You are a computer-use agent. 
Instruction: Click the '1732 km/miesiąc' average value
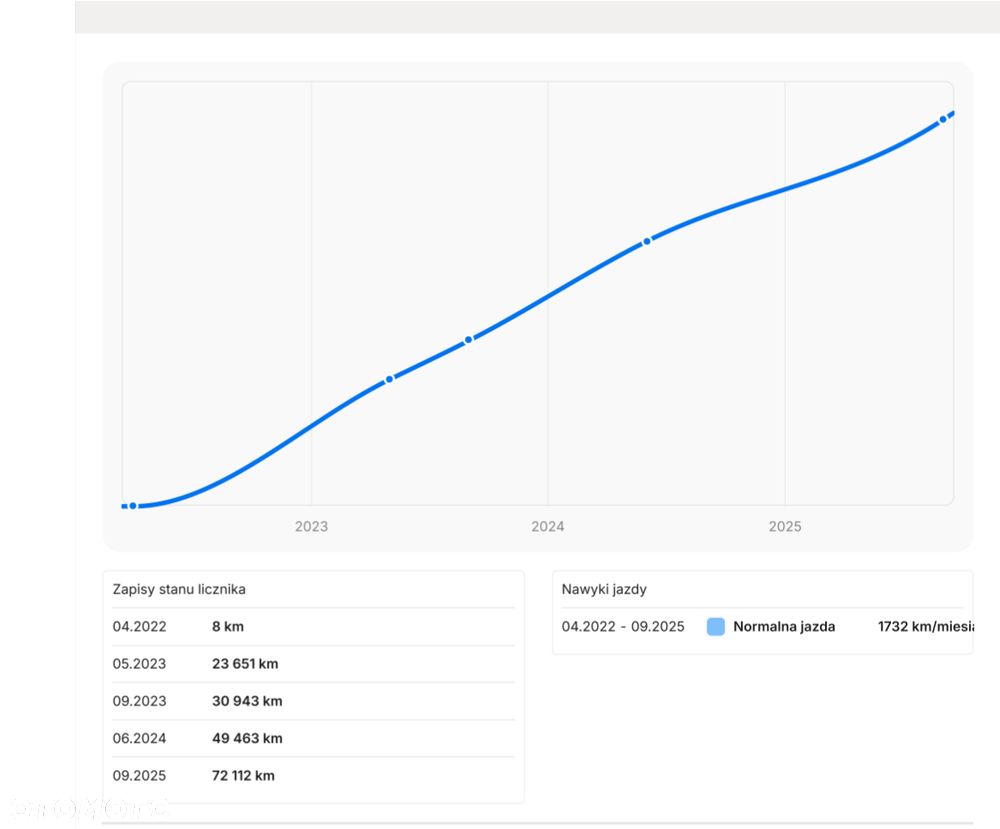click(x=926, y=626)
